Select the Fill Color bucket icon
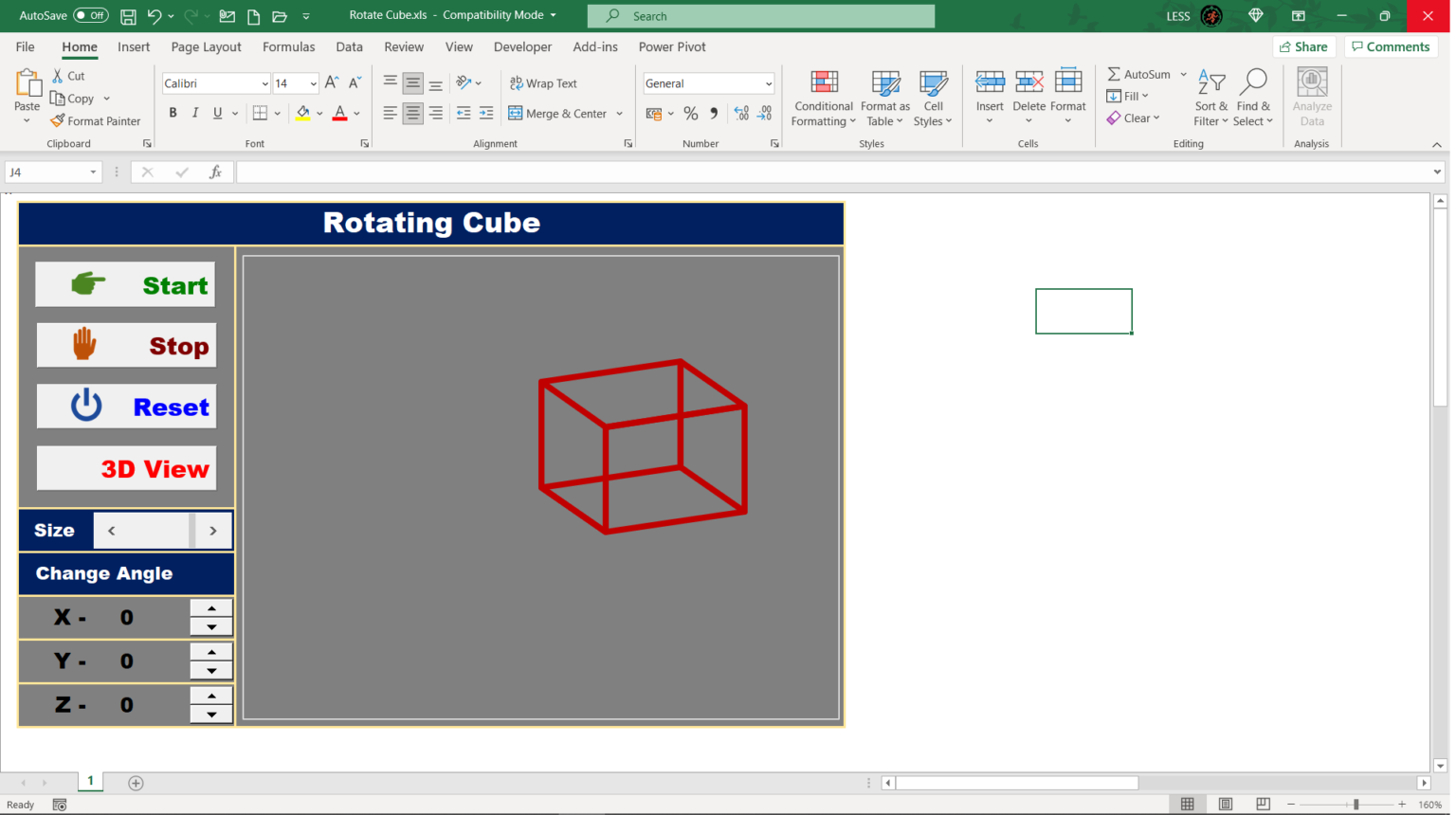 tap(303, 113)
